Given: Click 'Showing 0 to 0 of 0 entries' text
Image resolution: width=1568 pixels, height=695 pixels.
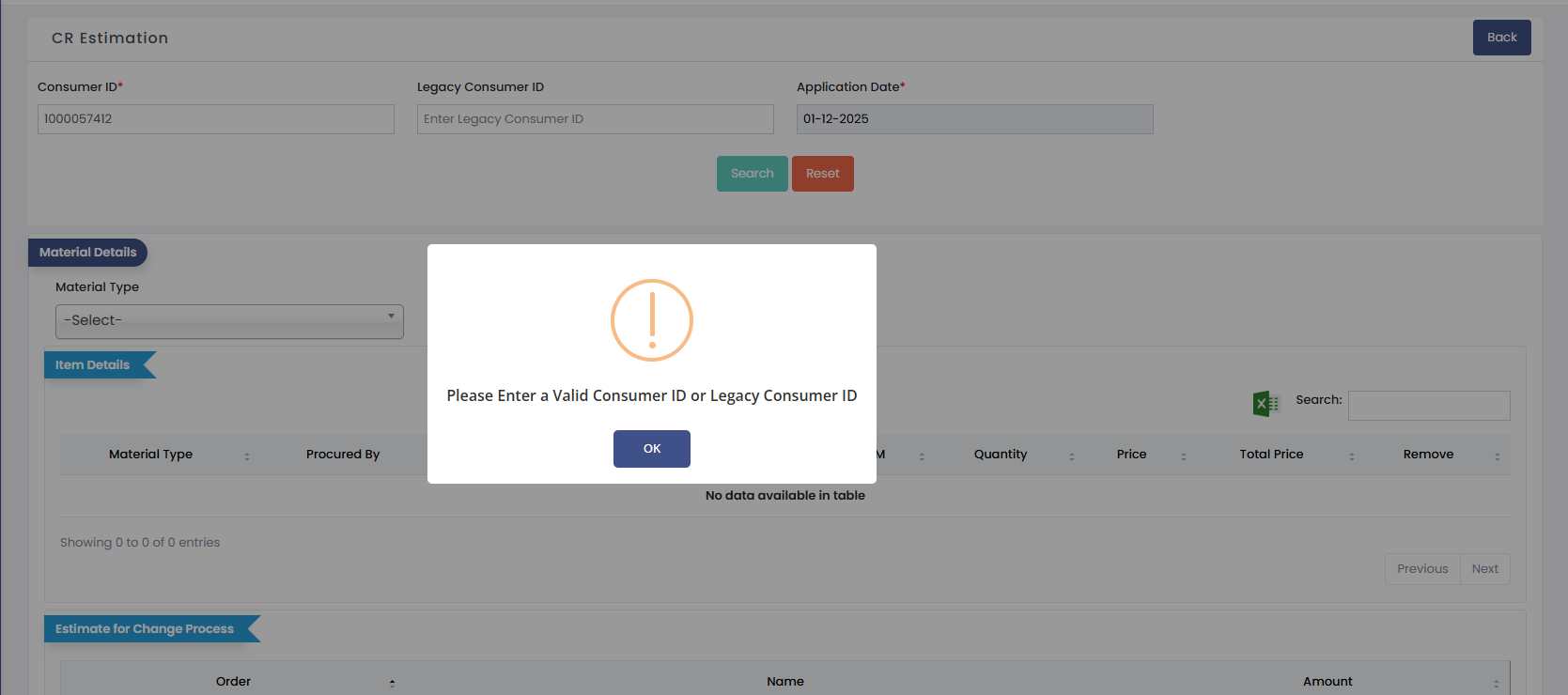Looking at the screenshot, I should [x=140, y=543].
